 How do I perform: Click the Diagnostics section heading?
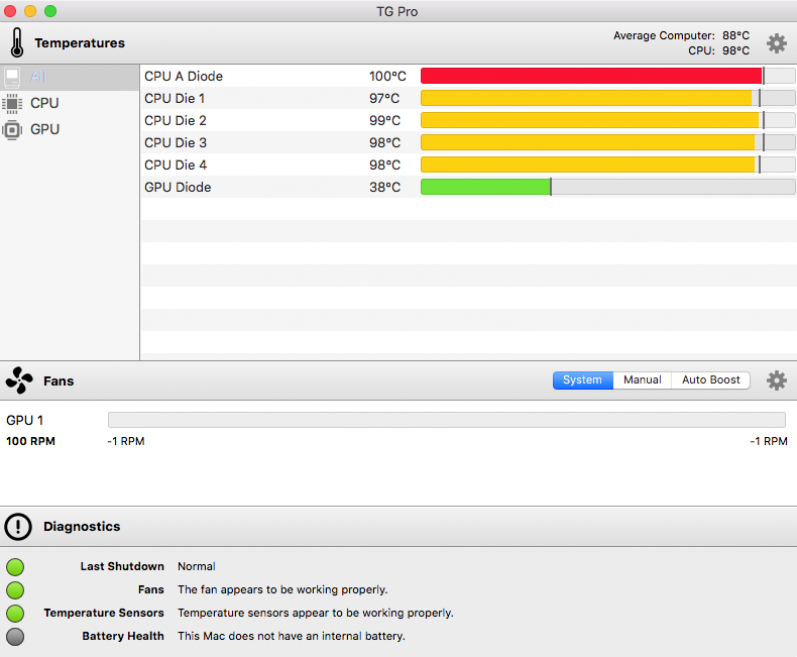[82, 526]
